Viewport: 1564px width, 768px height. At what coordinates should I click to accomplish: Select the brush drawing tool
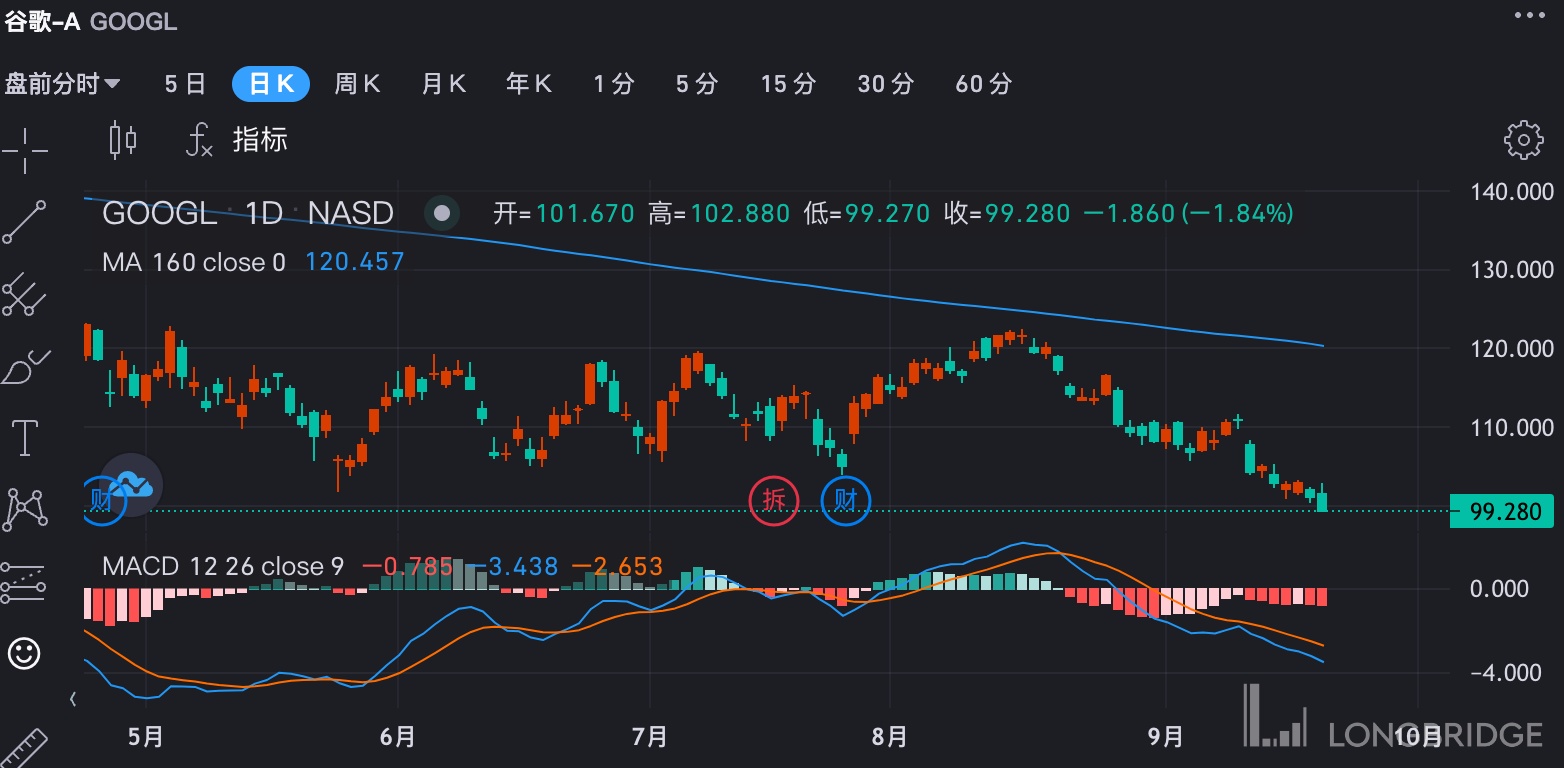point(24,367)
